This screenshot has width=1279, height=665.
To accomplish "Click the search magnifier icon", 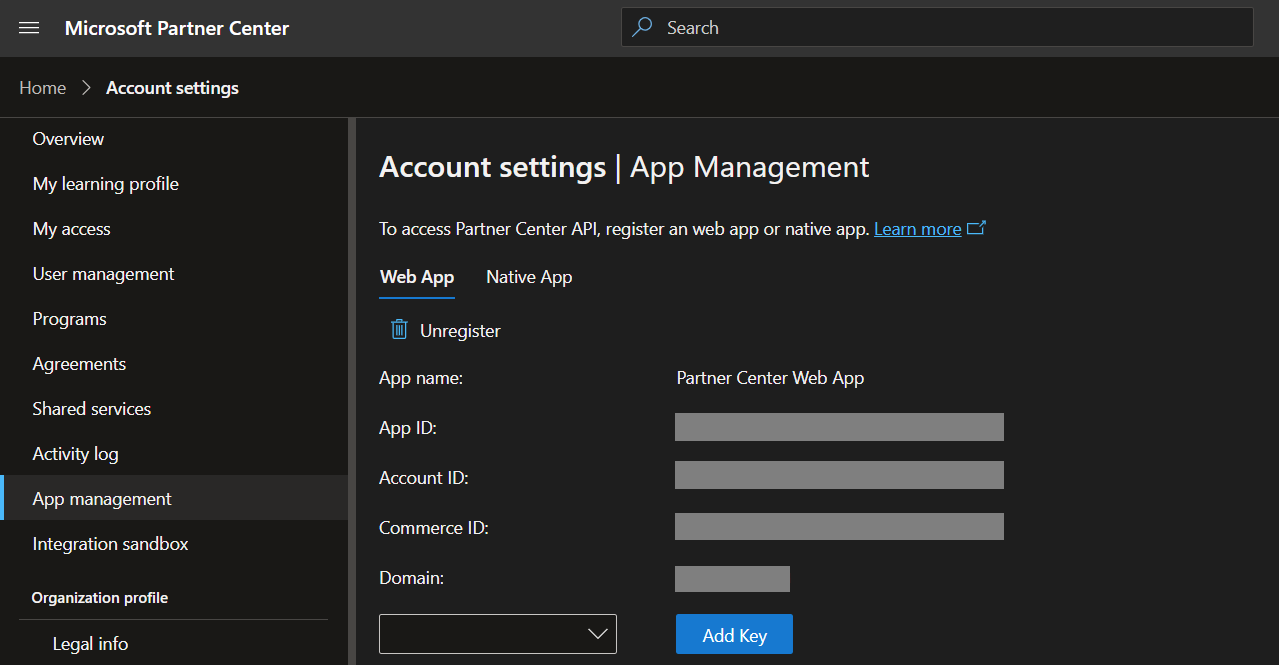I will 643,27.
